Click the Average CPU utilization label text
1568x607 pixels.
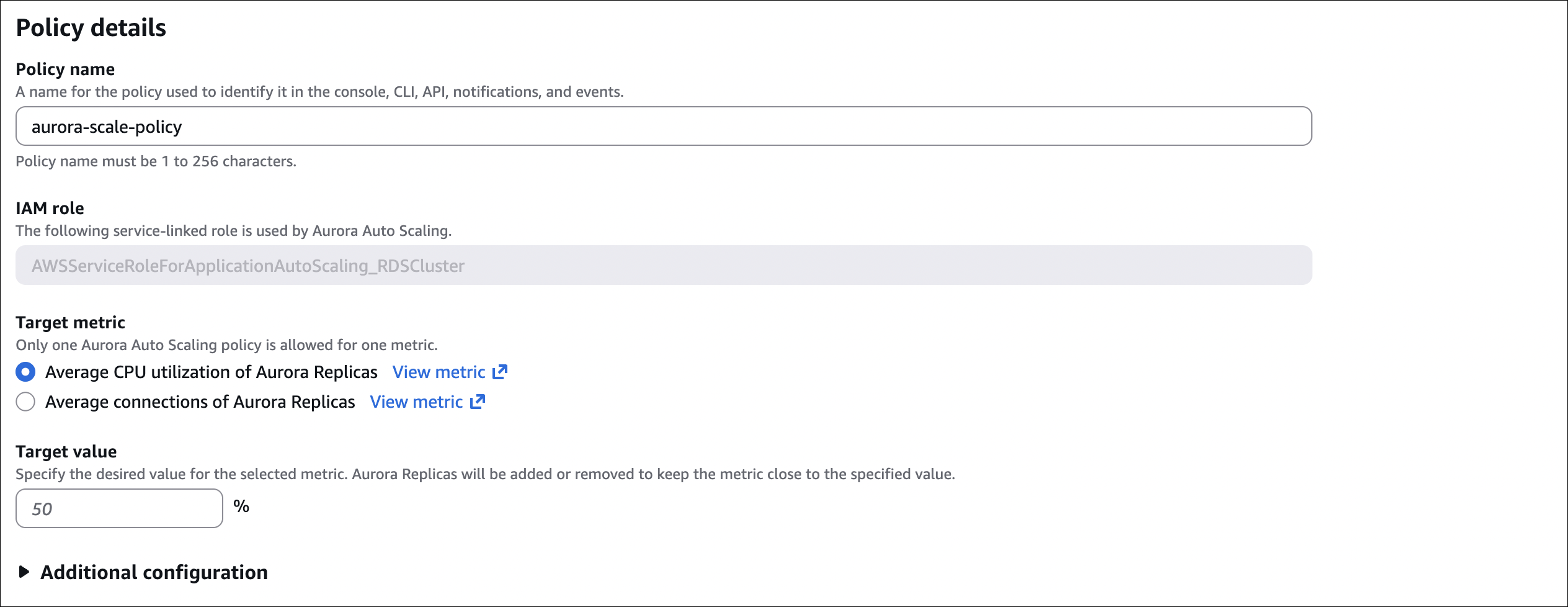point(211,372)
